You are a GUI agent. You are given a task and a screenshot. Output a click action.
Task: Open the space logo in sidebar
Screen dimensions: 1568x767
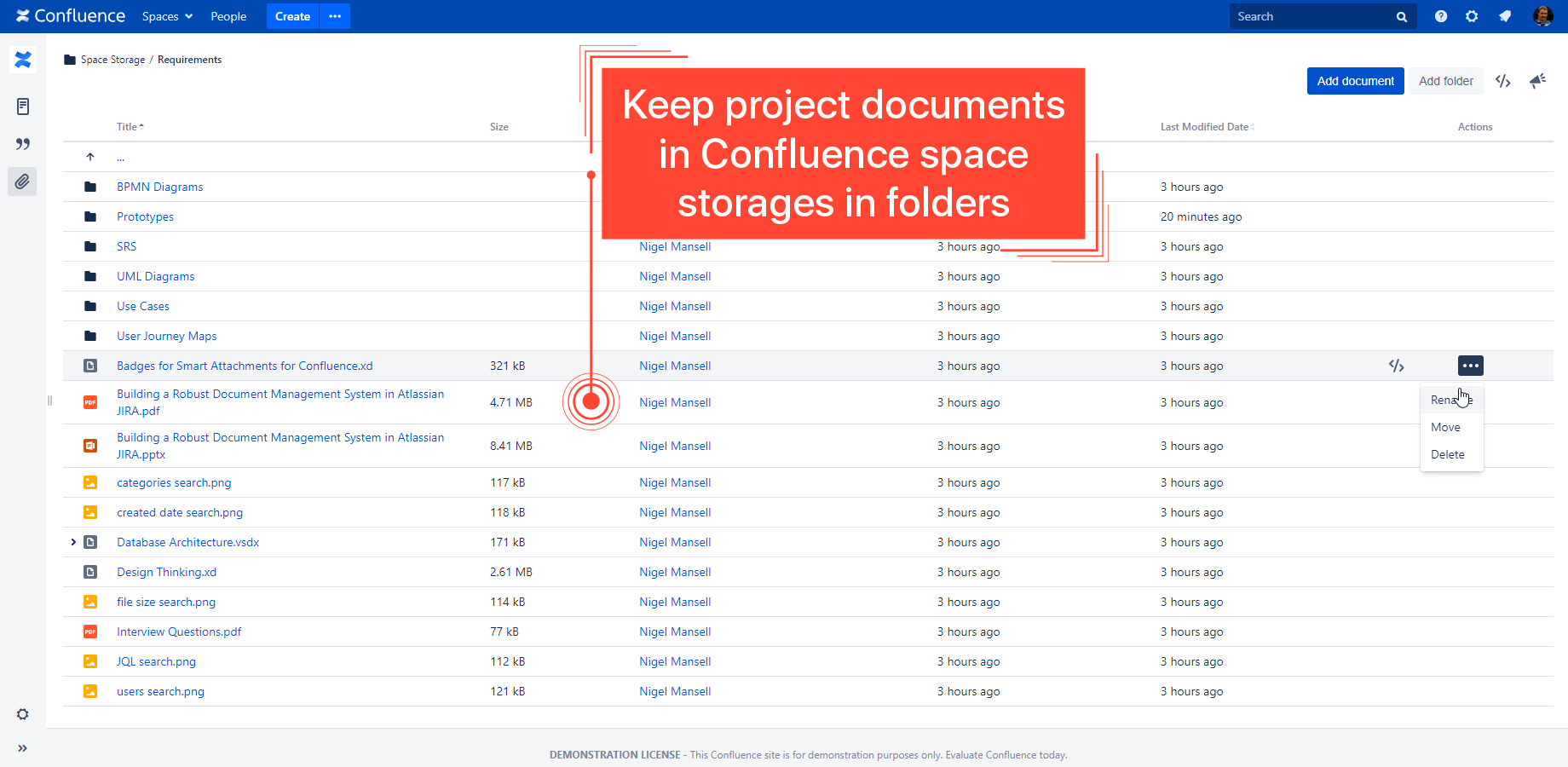click(x=23, y=60)
